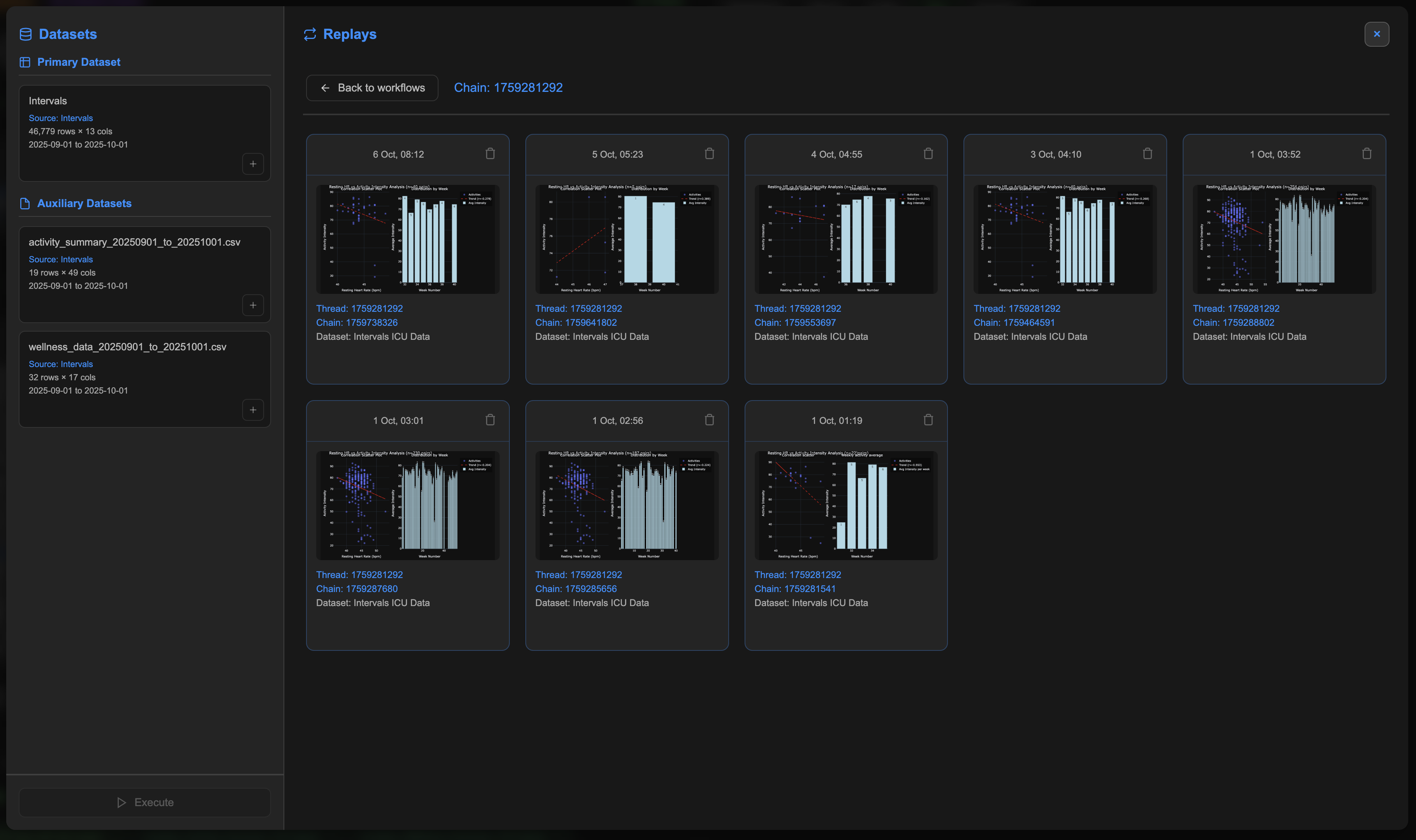Open the 1 Oct, 01:19 chart thumbnail
1416x840 pixels.
coord(845,505)
